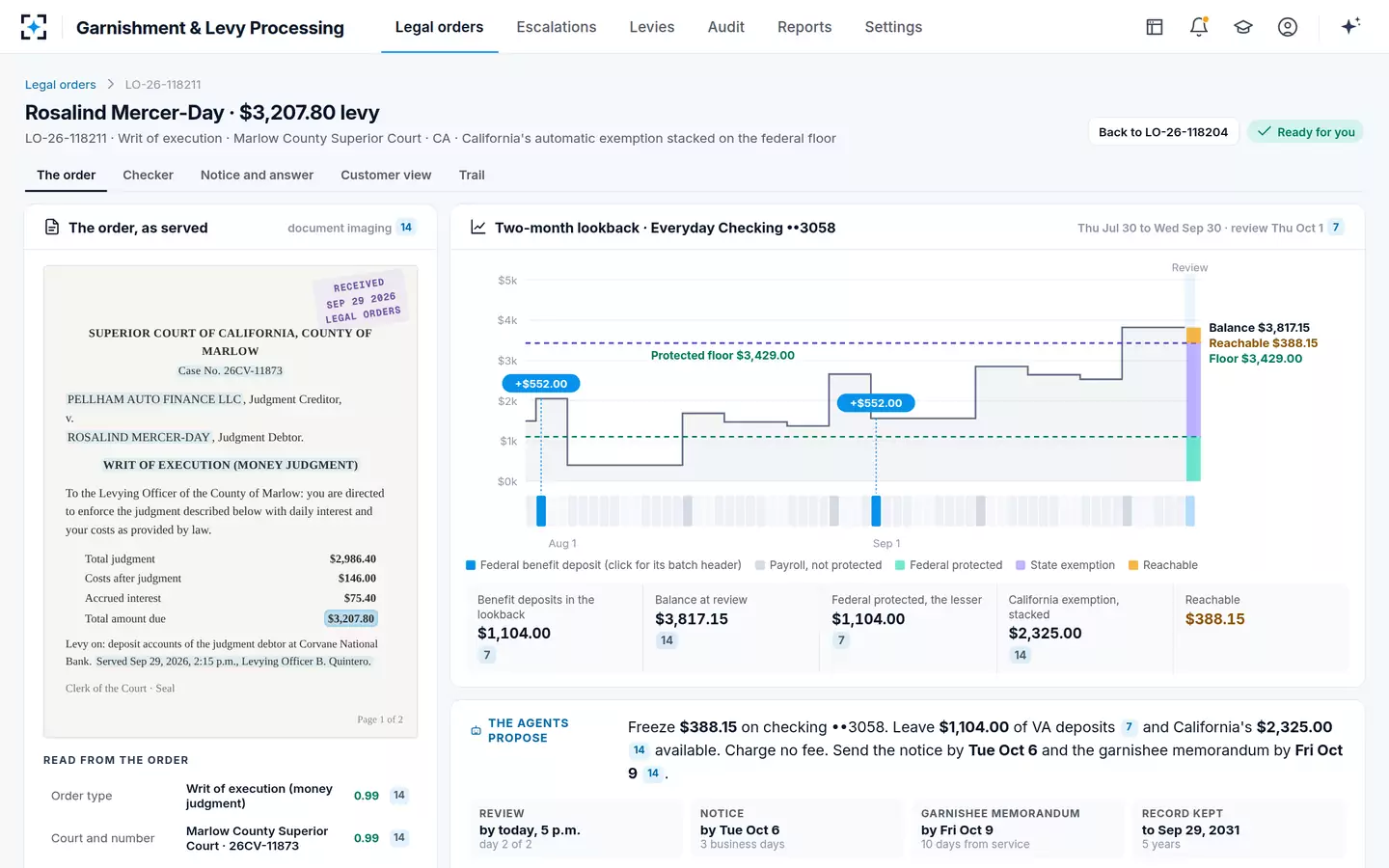Open the 14 badge in the Court and number row

399,838
